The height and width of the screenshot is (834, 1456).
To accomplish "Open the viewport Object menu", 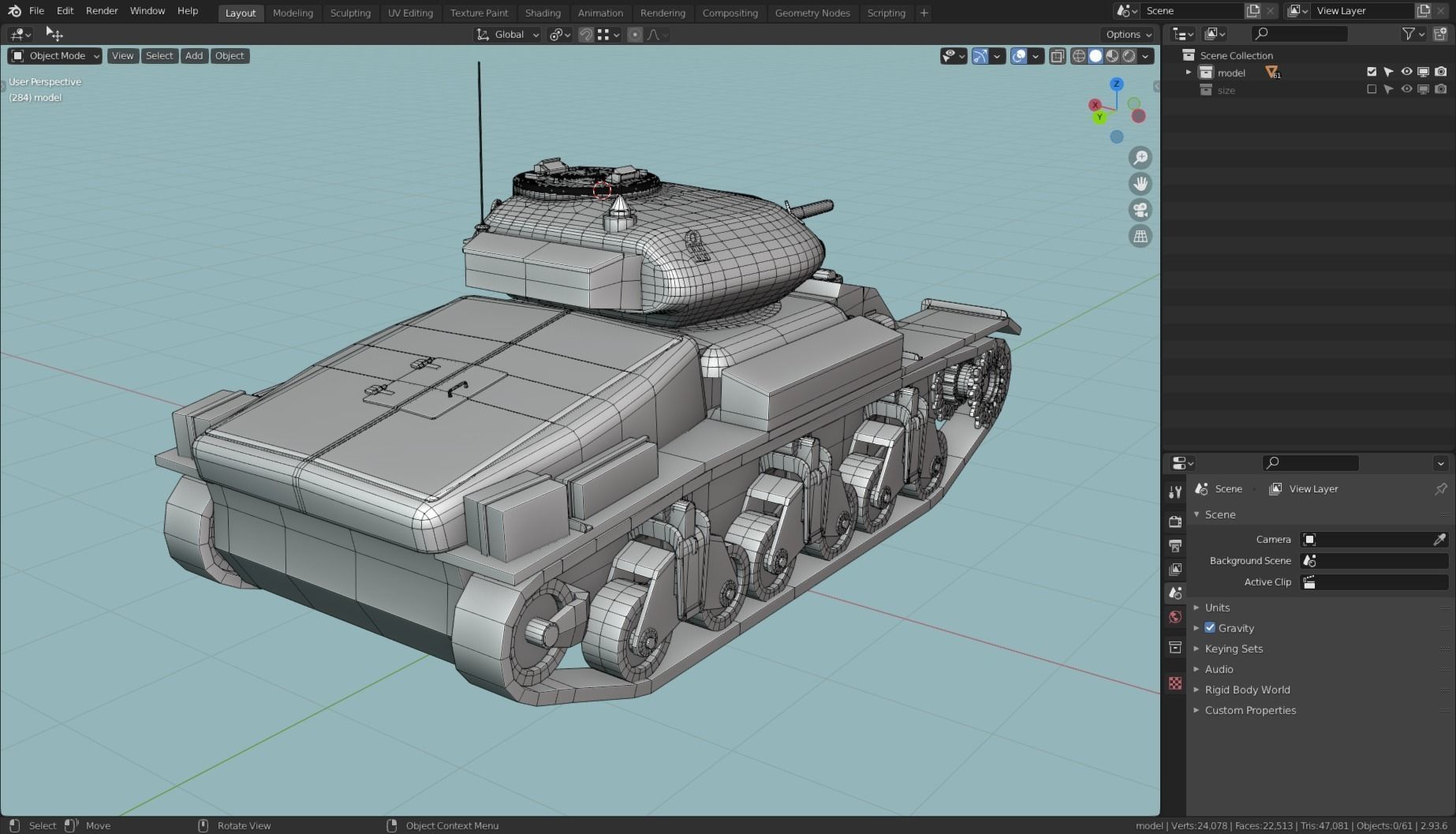I will tap(230, 56).
